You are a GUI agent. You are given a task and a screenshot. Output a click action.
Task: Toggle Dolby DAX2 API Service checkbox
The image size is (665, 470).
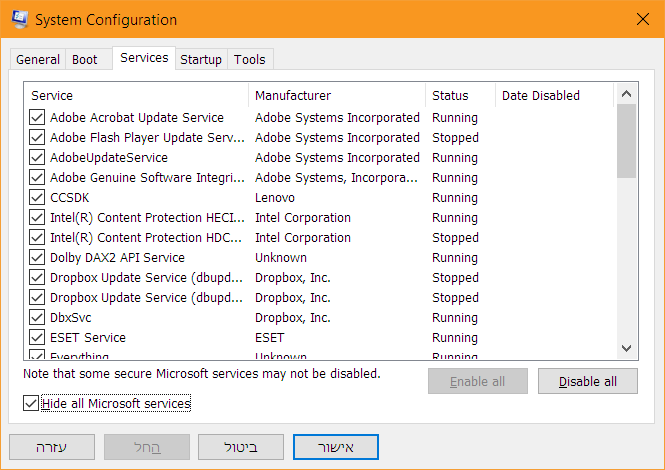(37, 257)
